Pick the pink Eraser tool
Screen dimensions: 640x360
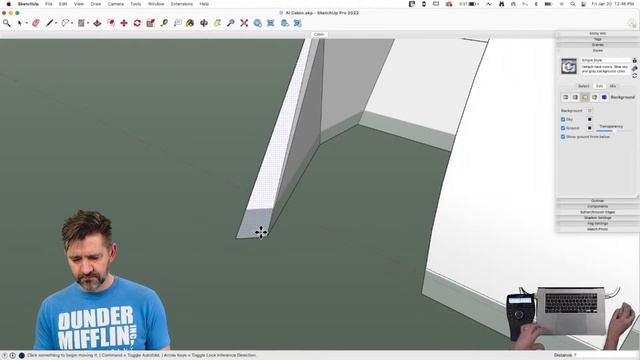36,23
